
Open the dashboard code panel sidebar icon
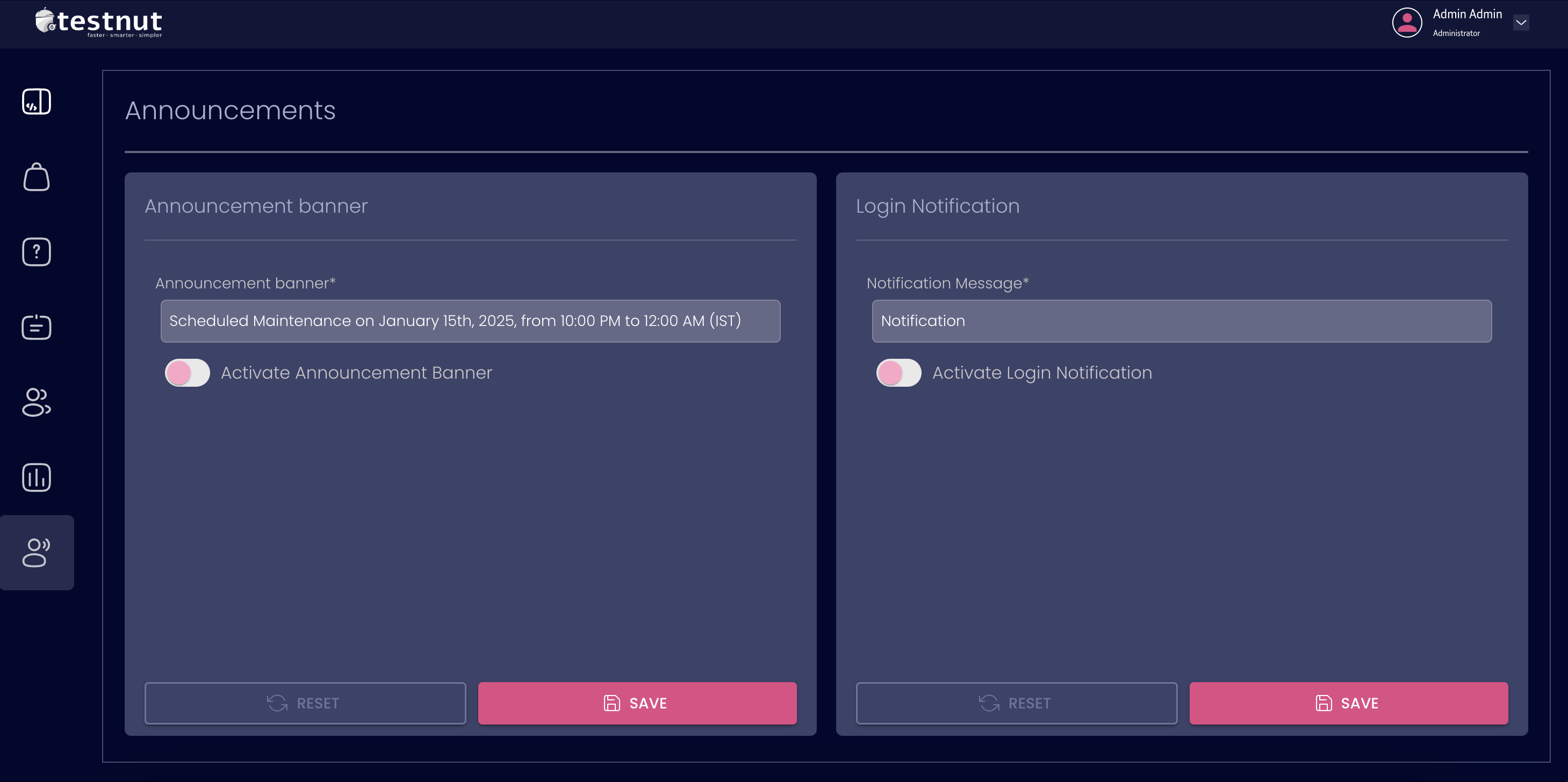[x=37, y=102]
